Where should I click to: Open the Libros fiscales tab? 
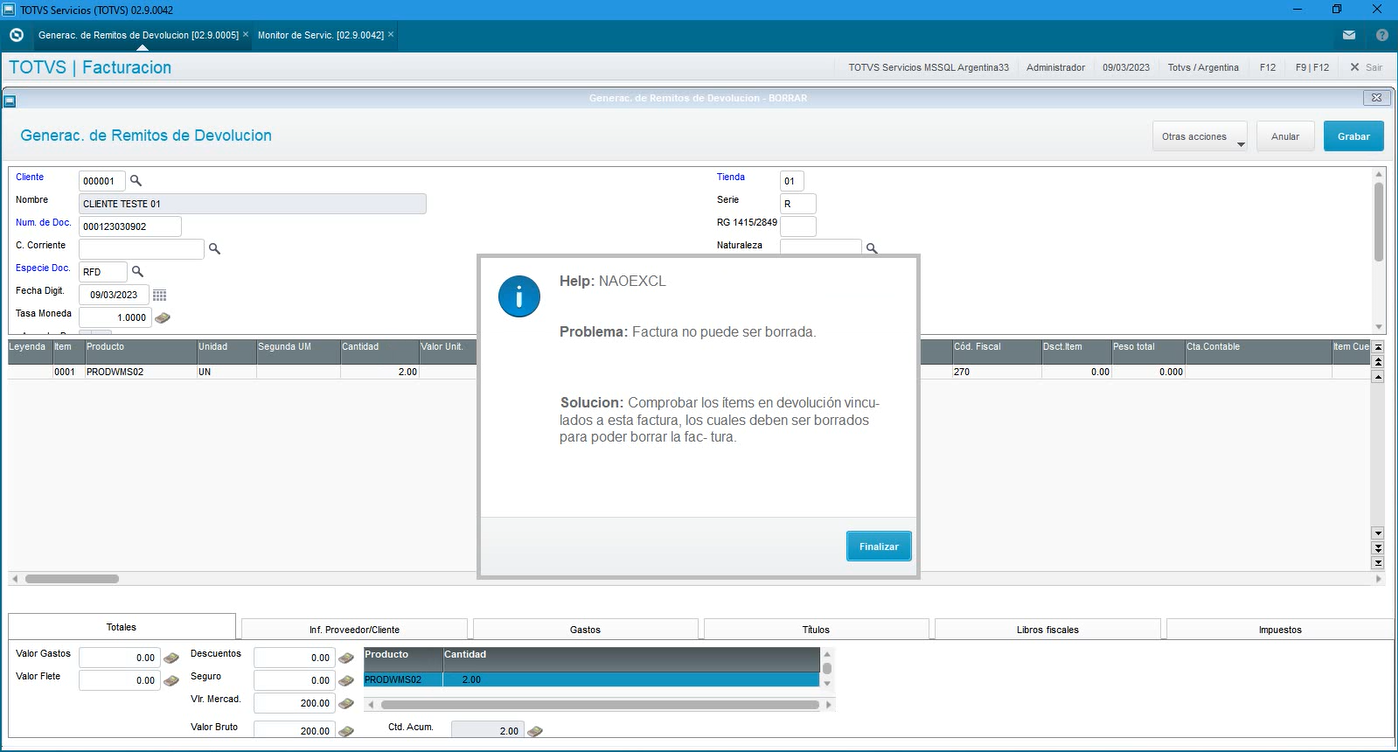click(x=1047, y=629)
